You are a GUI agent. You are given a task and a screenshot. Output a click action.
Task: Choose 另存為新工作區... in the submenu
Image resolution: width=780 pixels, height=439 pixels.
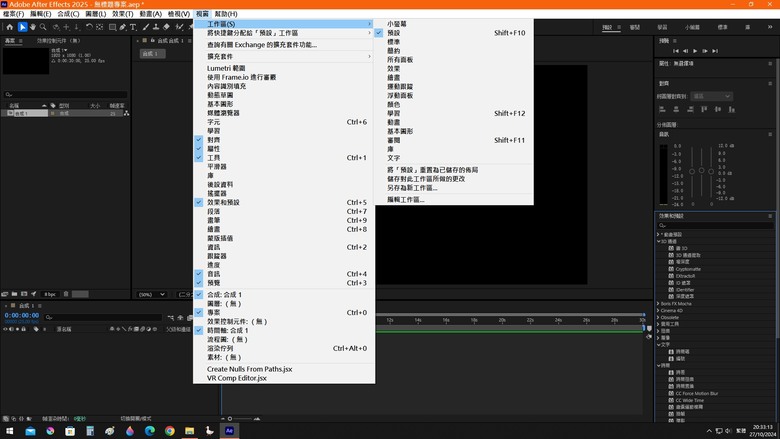[x=454, y=188]
